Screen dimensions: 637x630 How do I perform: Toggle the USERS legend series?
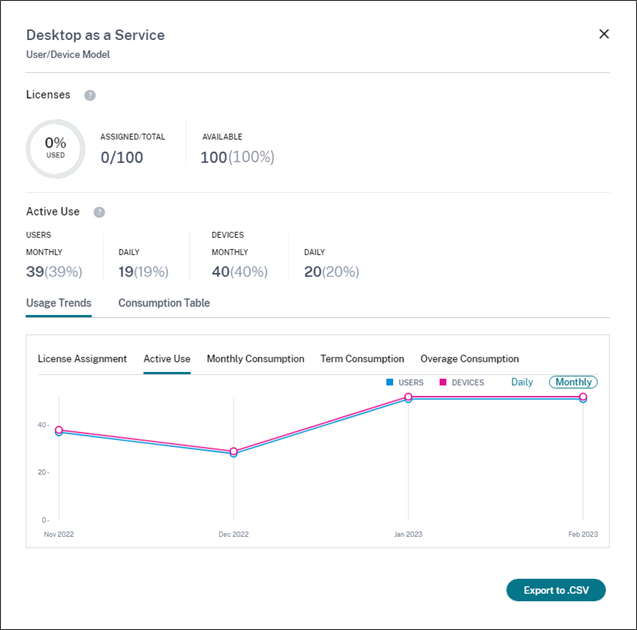(x=405, y=382)
